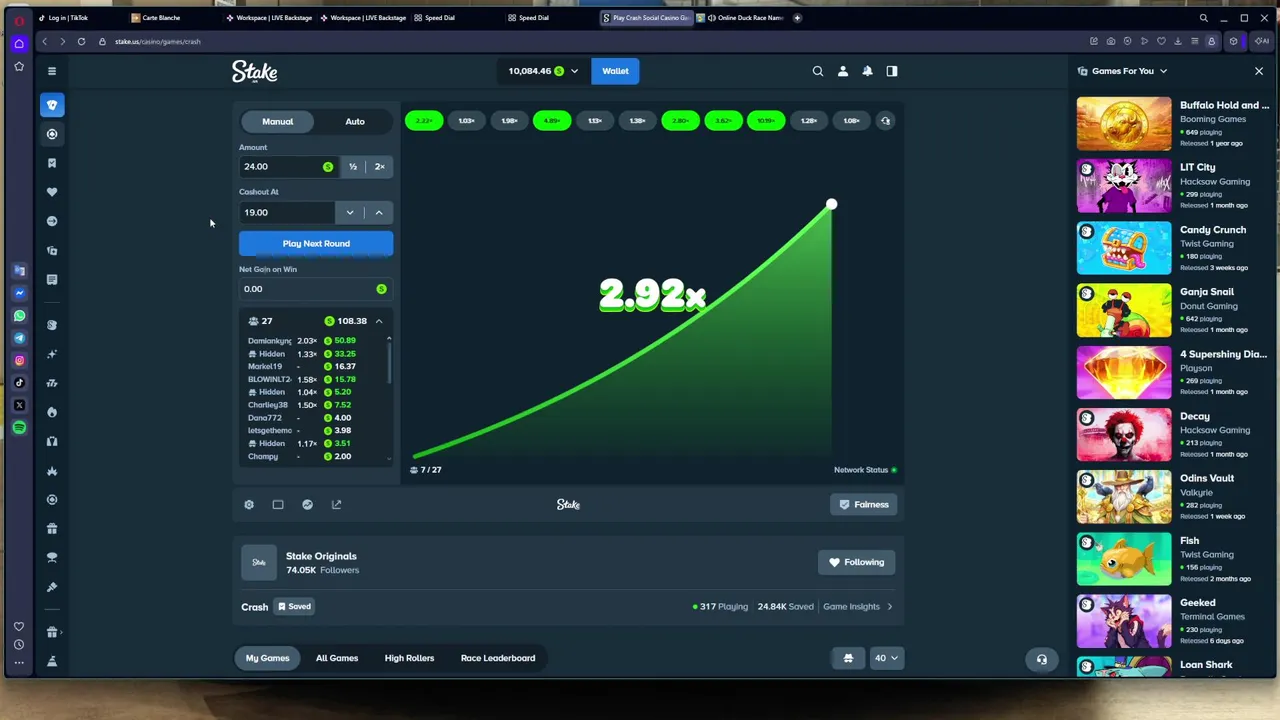
Task: Expand Game Insights
Action: click(857, 607)
